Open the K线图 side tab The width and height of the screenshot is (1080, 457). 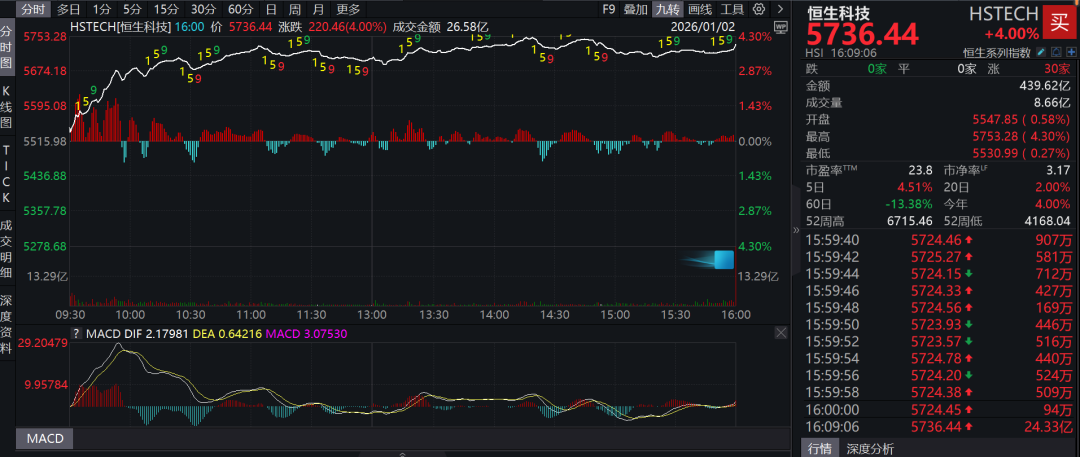coord(7,105)
